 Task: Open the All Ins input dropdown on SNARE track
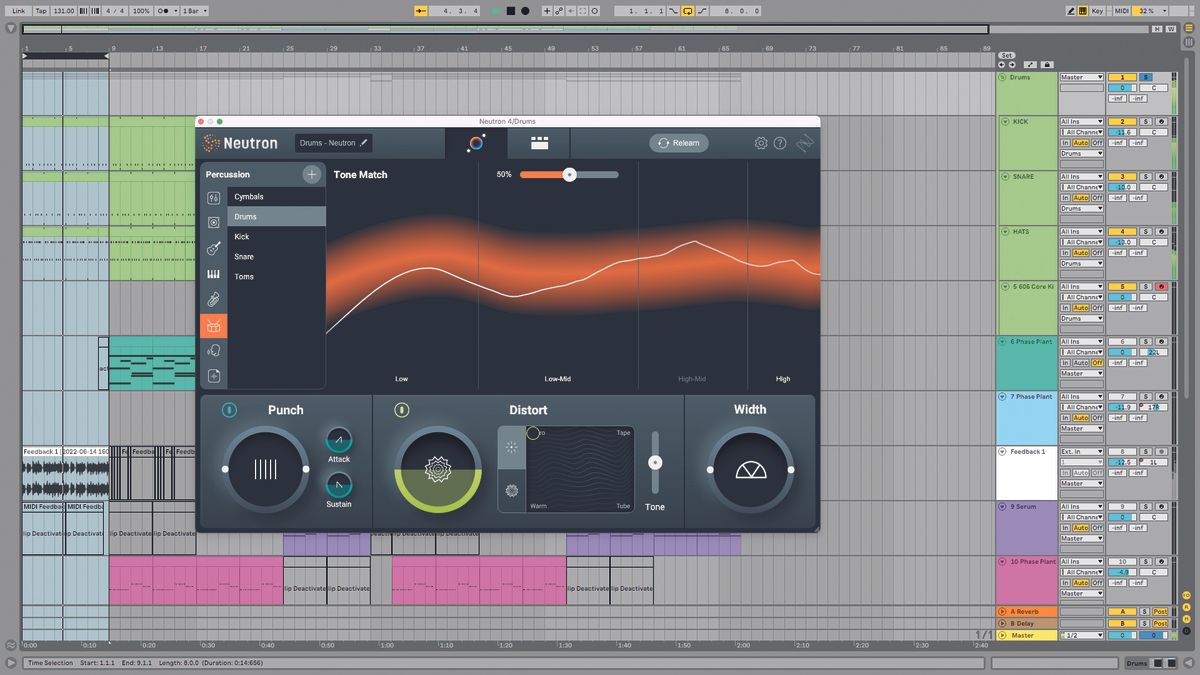1080,176
